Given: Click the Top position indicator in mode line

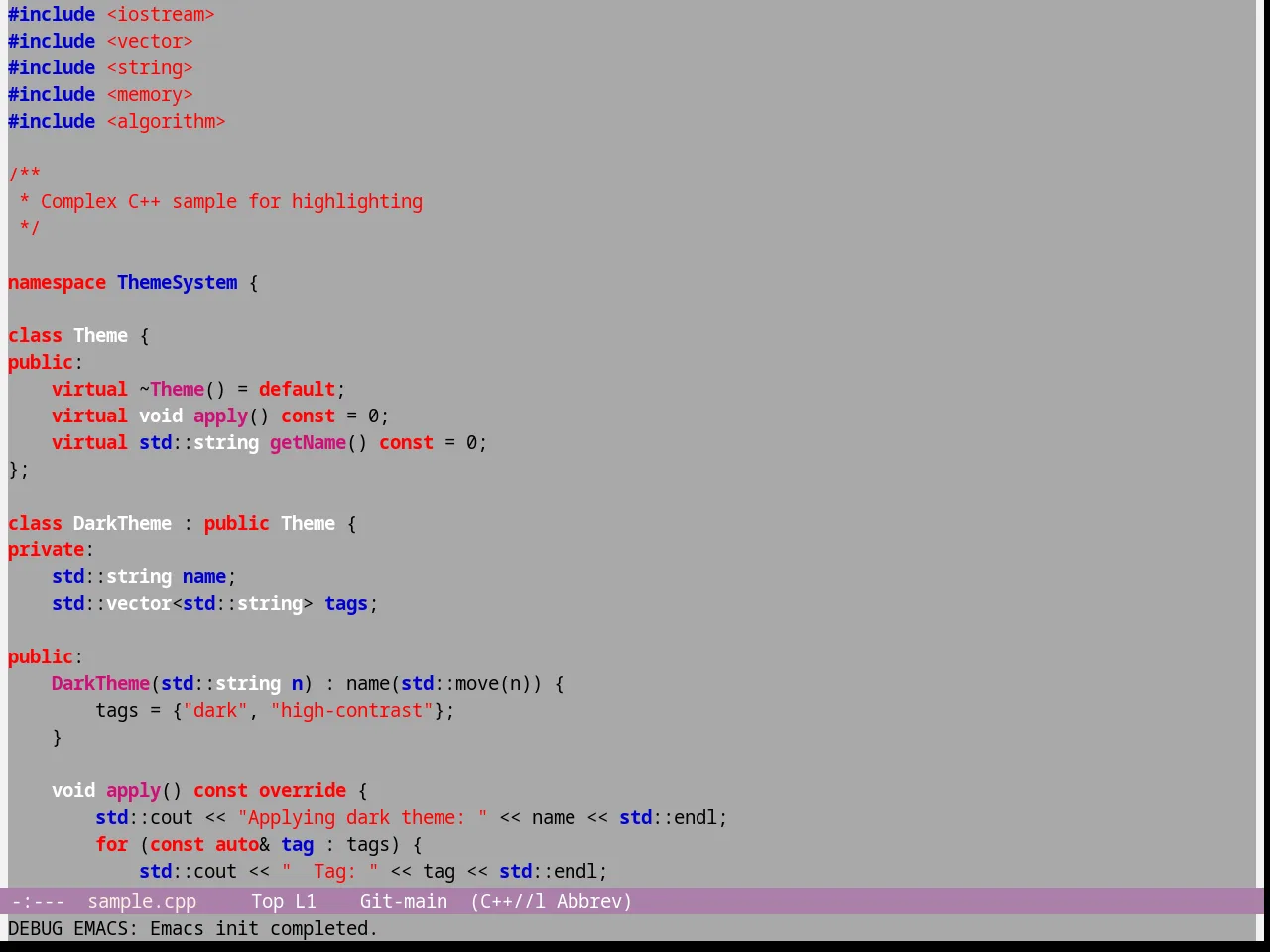Looking at the screenshot, I should [267, 901].
